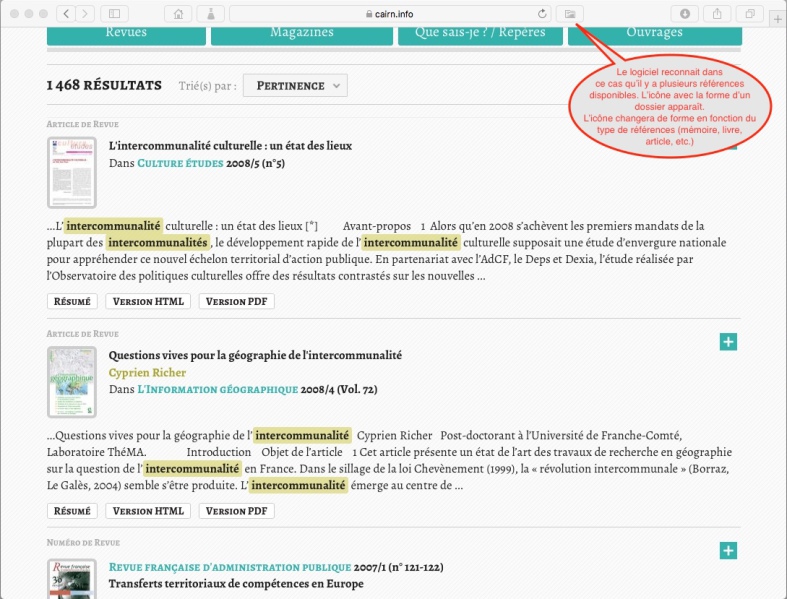Expand the plus icon for Revue française result
This screenshot has height=599, width=787.
728,551
